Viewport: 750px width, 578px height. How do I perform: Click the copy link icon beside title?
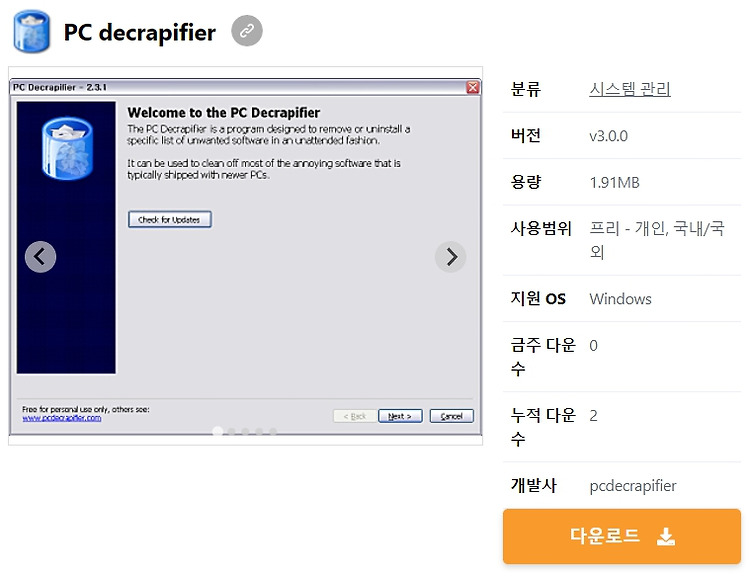tap(247, 31)
